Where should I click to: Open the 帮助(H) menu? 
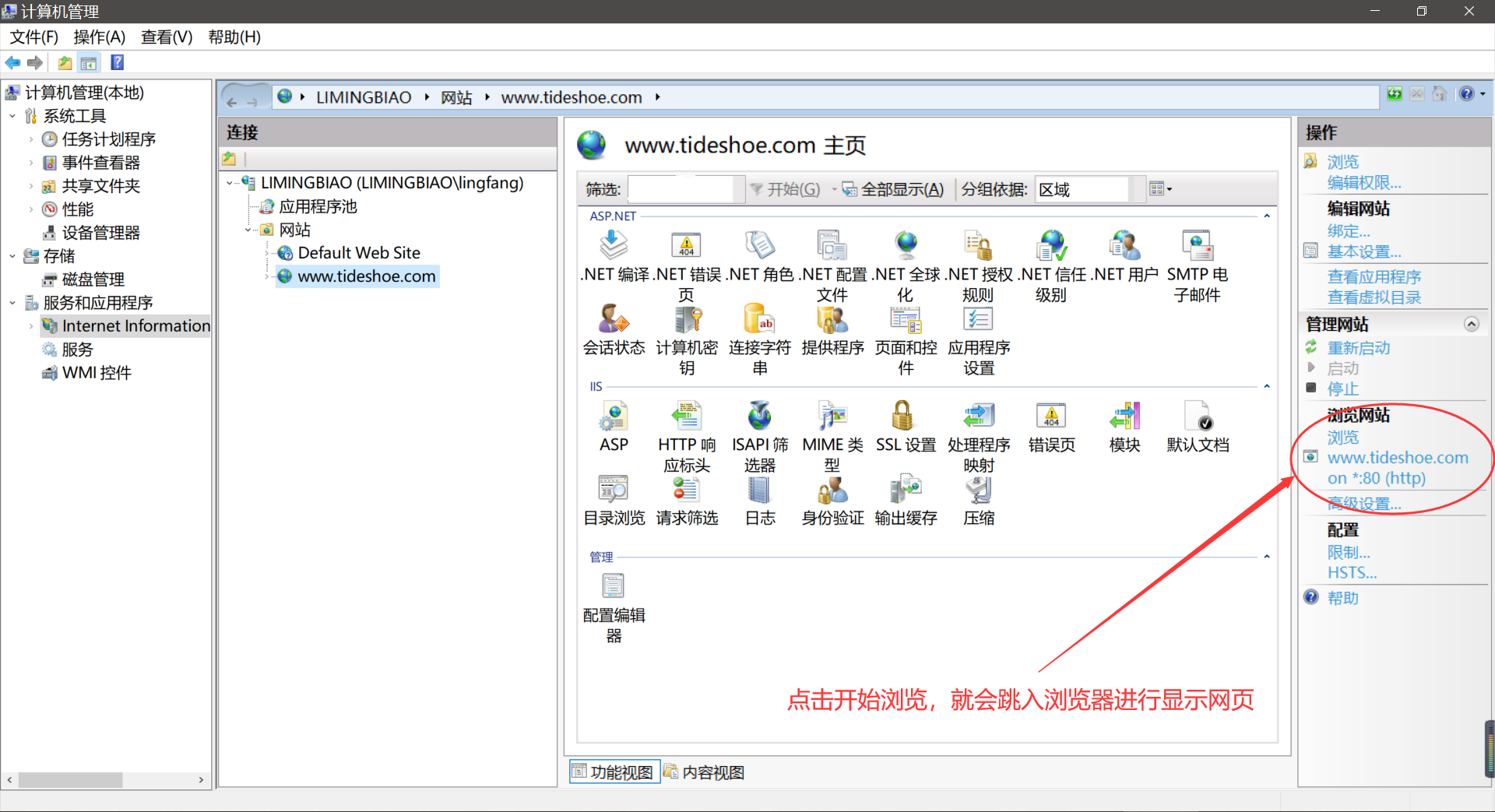tap(234, 37)
